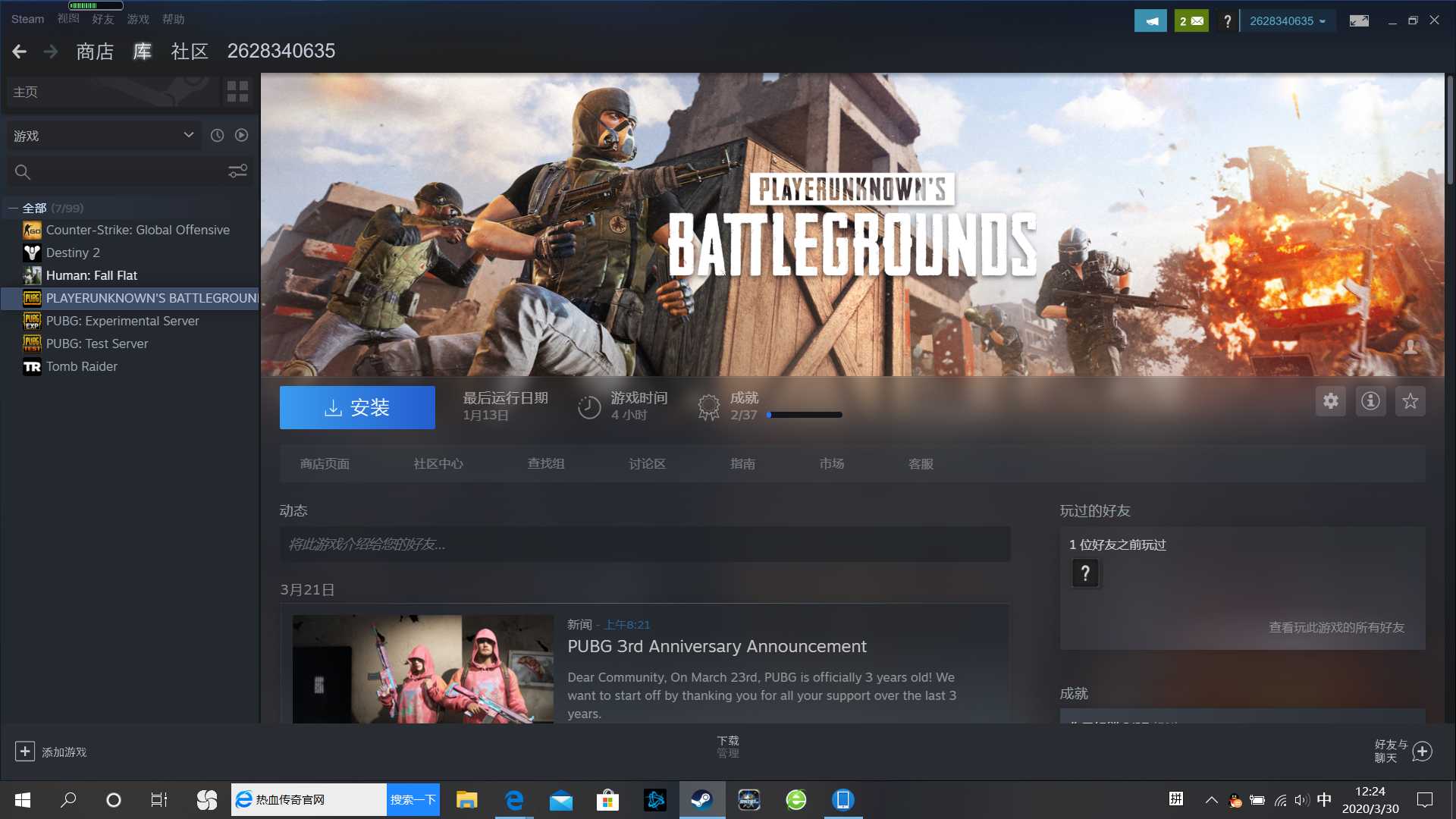Click the achievements progress bar

(x=805, y=415)
